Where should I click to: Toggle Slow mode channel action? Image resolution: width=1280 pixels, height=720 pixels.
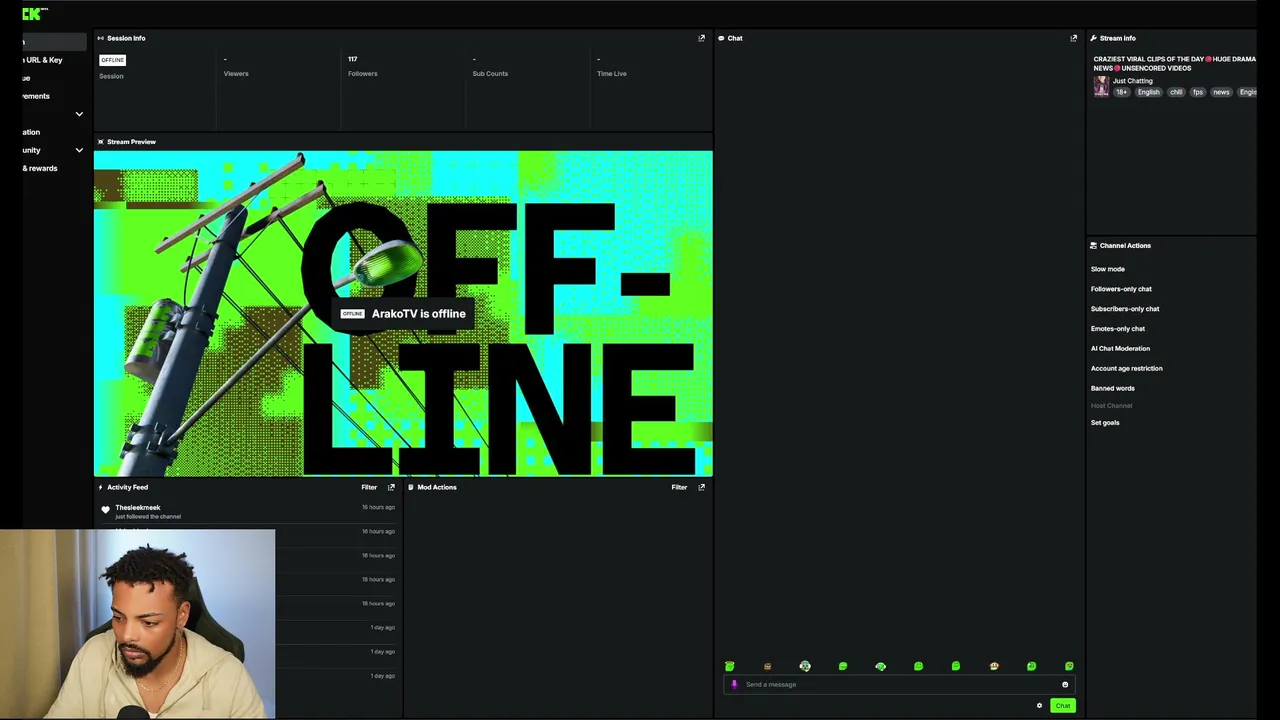[x=1107, y=269]
